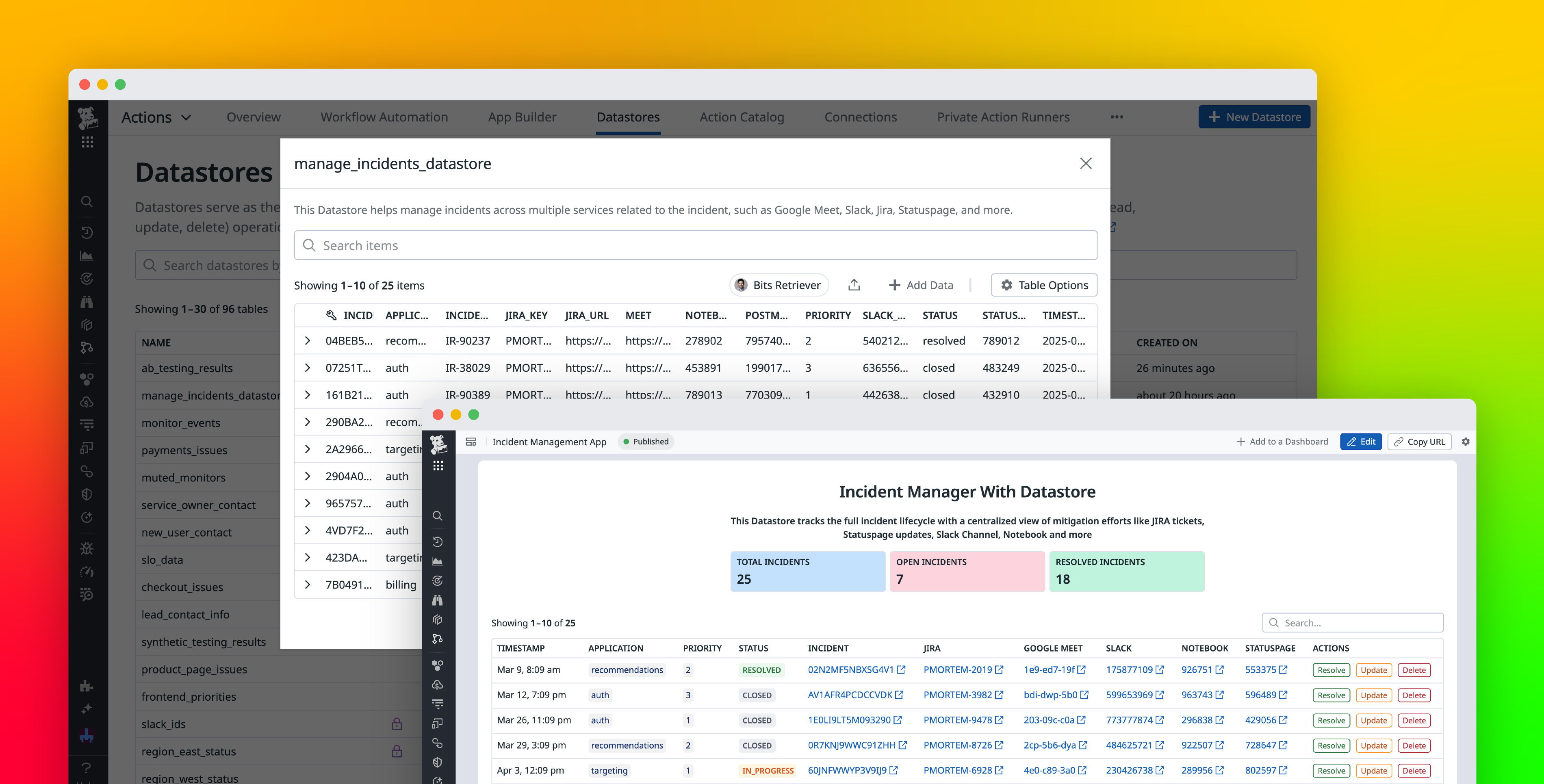The height and width of the screenshot is (784, 1544).
Task: Open the Connections tab
Action: click(x=861, y=117)
